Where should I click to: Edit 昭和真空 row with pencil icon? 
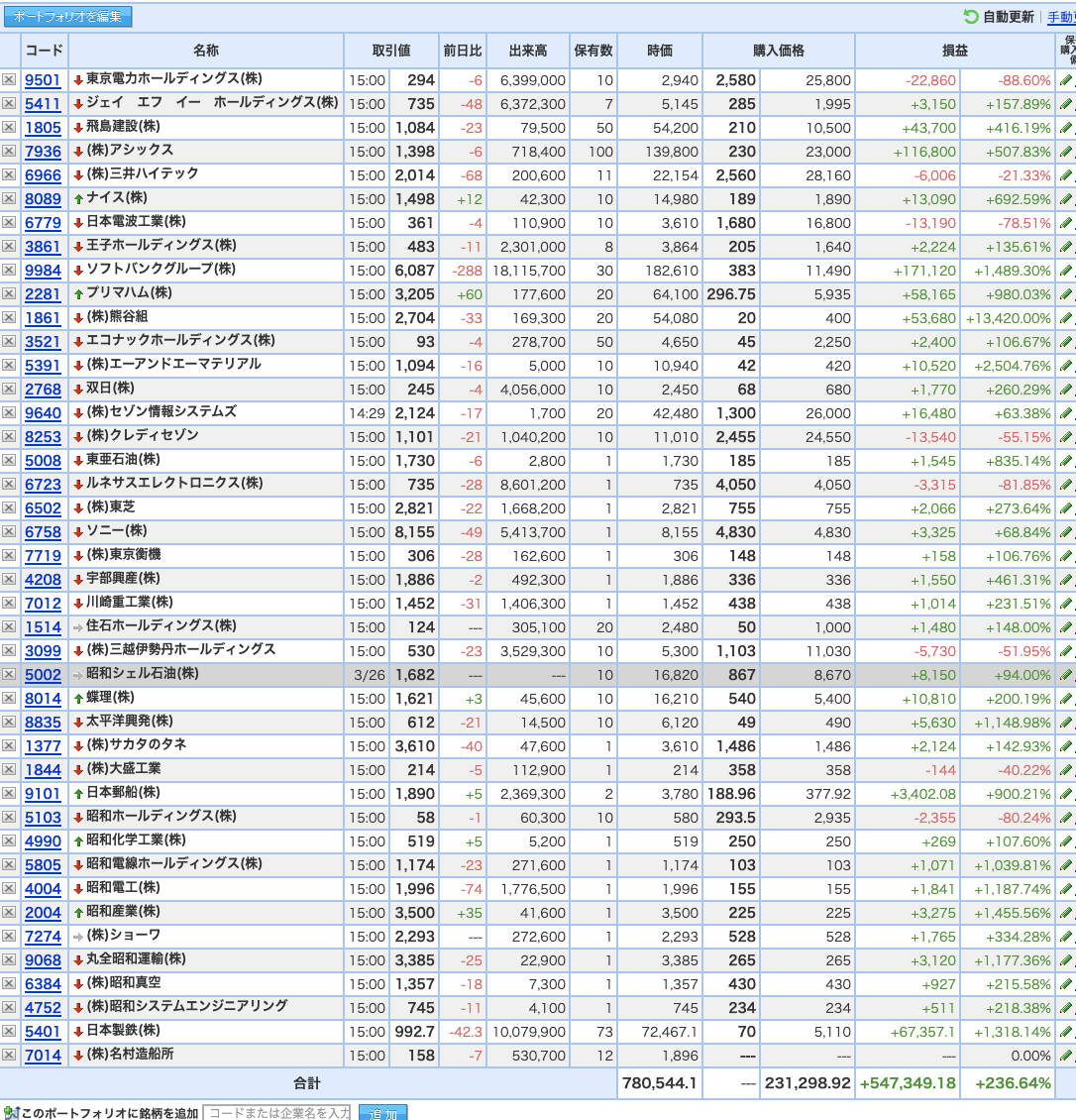coord(1066,983)
